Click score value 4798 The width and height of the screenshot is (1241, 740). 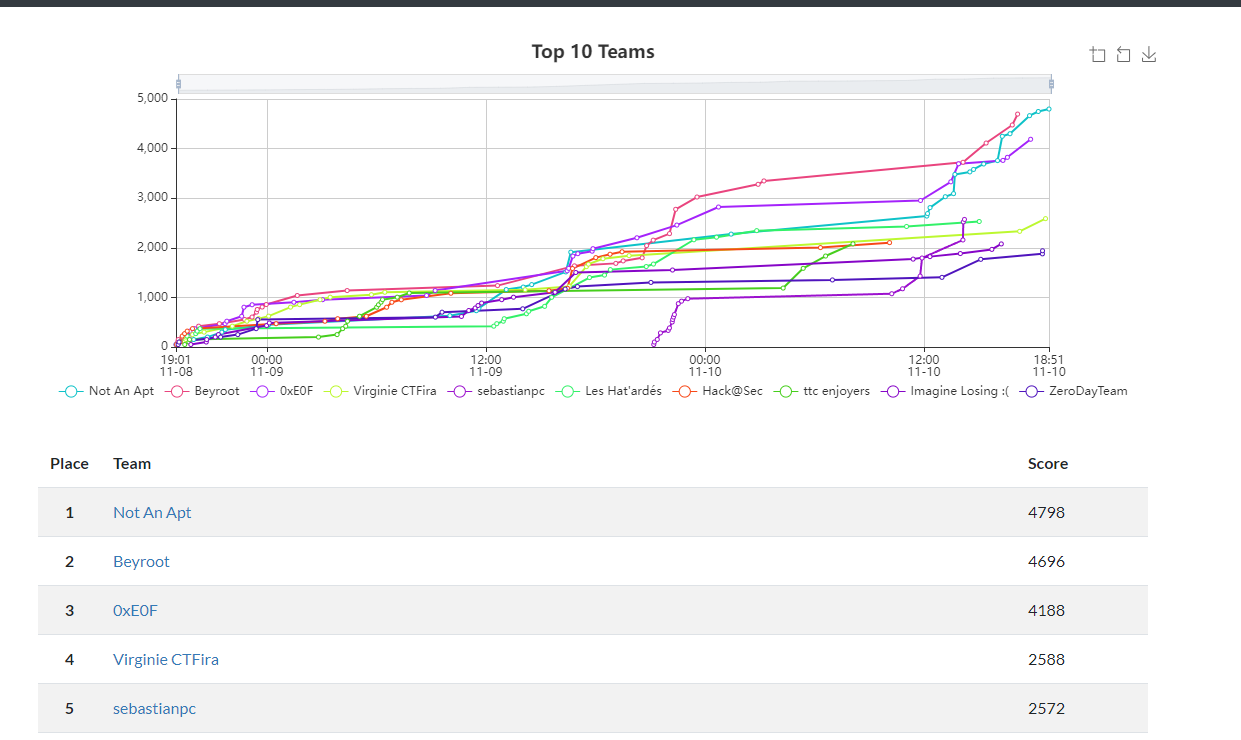(x=1046, y=512)
